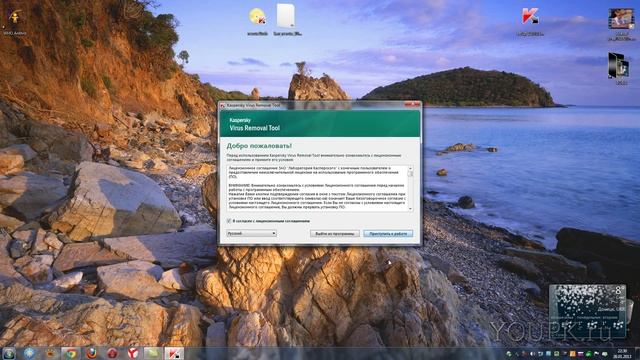This screenshot has height=360, width=640.
Task: Click the license text scrollbar up arrow
Action: tap(410, 168)
